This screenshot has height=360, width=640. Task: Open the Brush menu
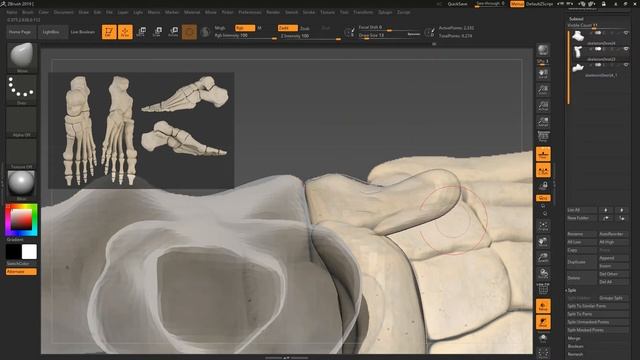point(28,12)
